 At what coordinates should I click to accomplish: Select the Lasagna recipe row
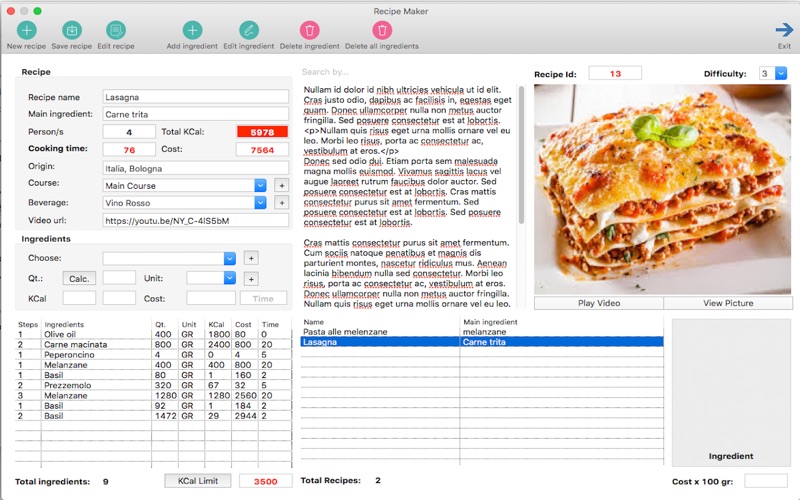[x=482, y=342]
